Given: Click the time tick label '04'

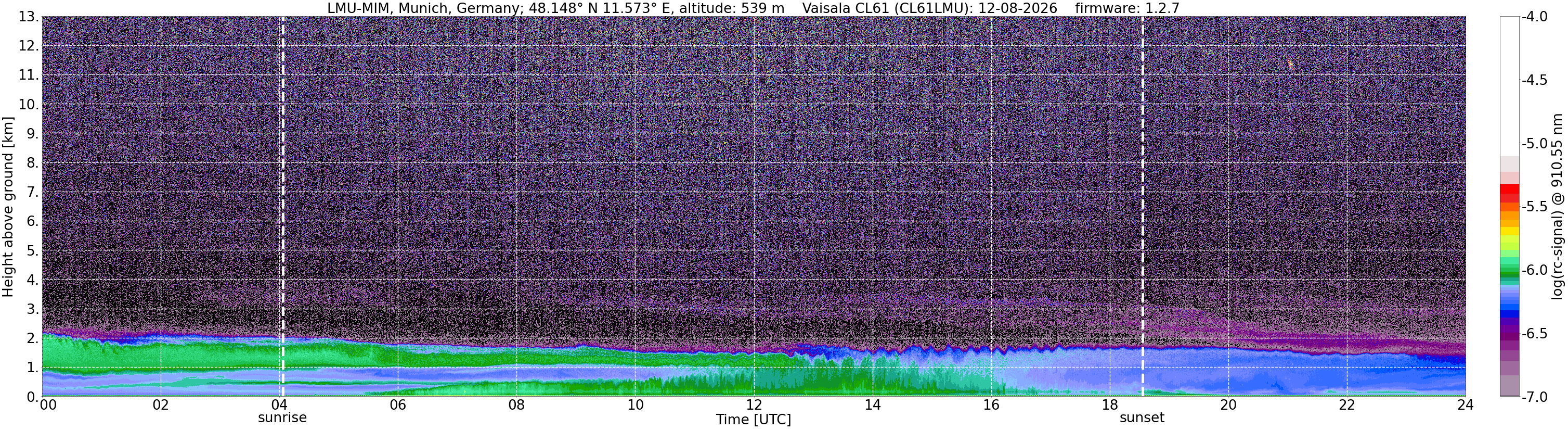Looking at the screenshot, I should tap(279, 405).
